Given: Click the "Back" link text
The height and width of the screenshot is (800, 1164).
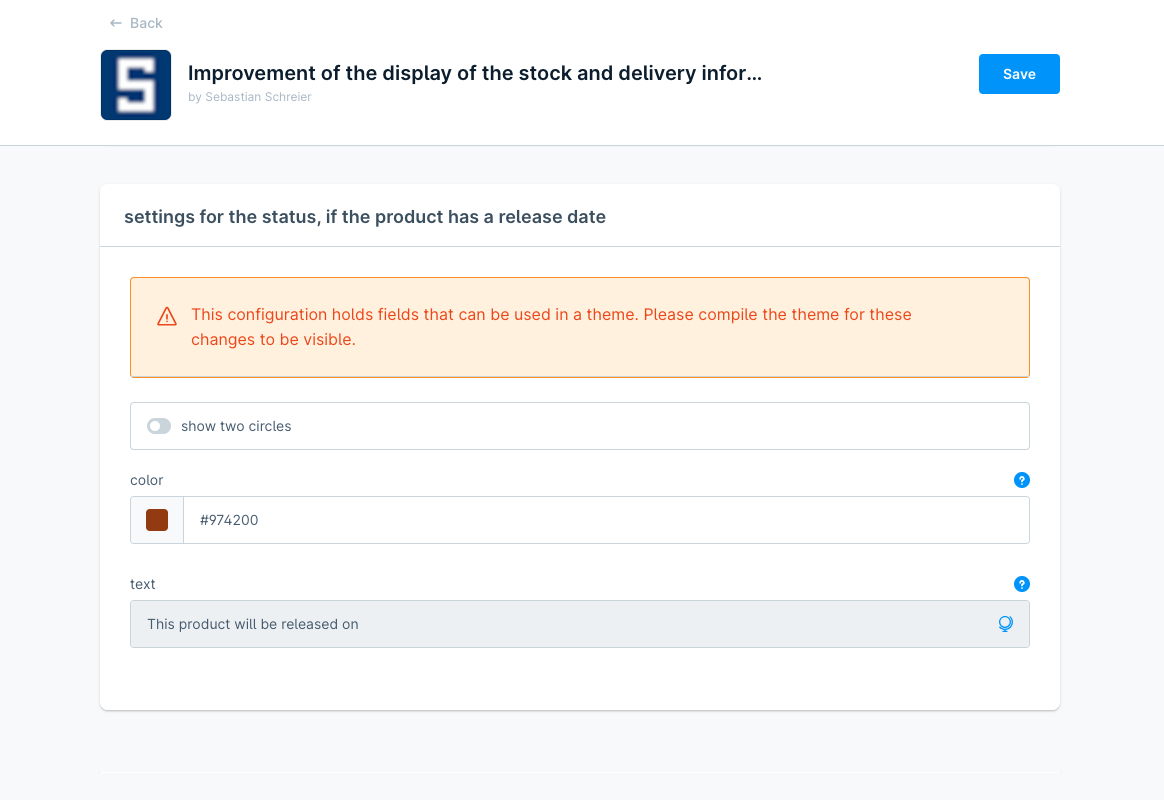Looking at the screenshot, I should tap(146, 23).
